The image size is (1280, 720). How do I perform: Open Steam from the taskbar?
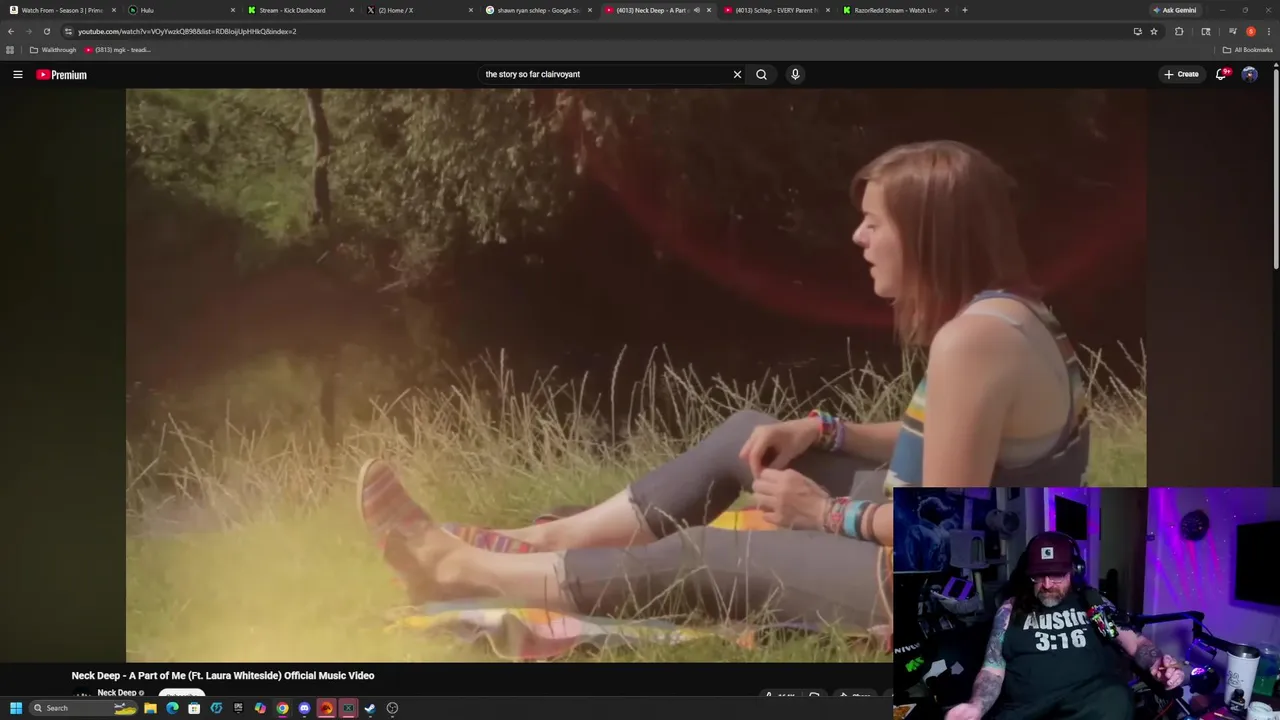coord(370,708)
